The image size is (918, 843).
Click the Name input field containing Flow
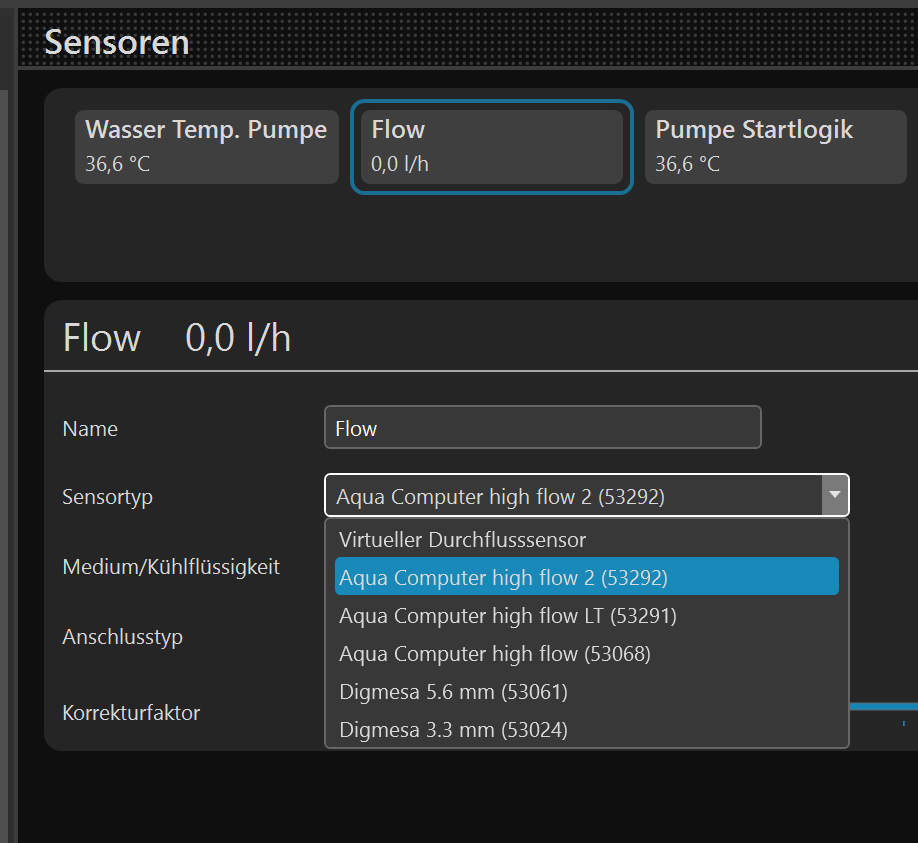(543, 427)
